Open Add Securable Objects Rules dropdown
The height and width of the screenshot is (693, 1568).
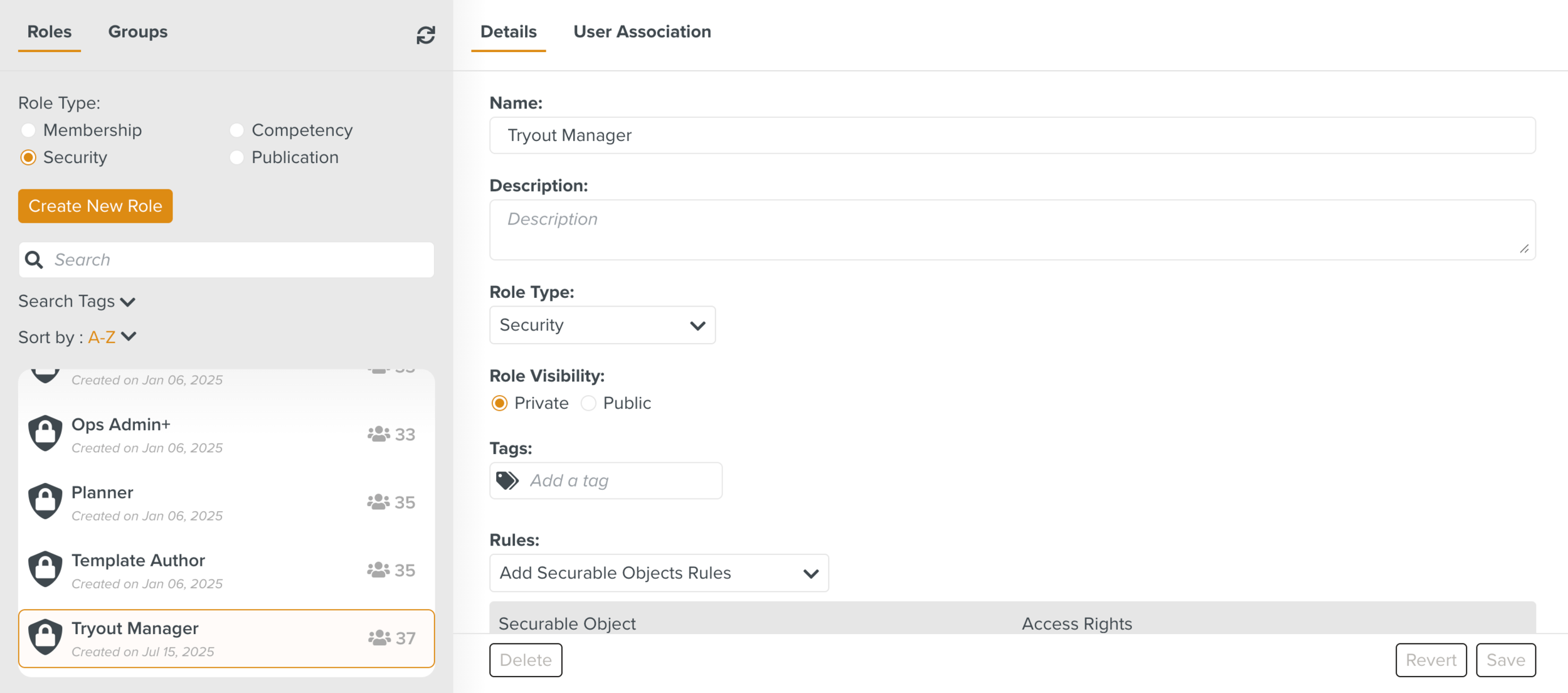(x=659, y=573)
